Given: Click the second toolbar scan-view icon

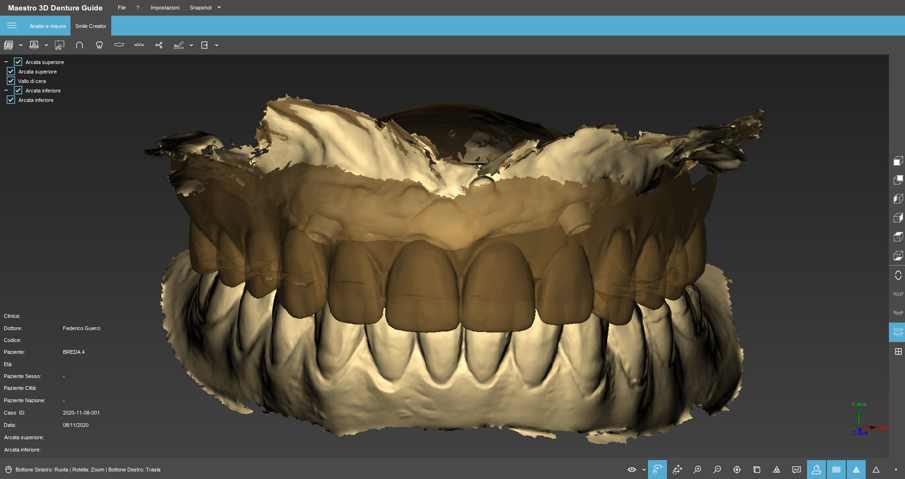Looking at the screenshot, I should tap(34, 45).
